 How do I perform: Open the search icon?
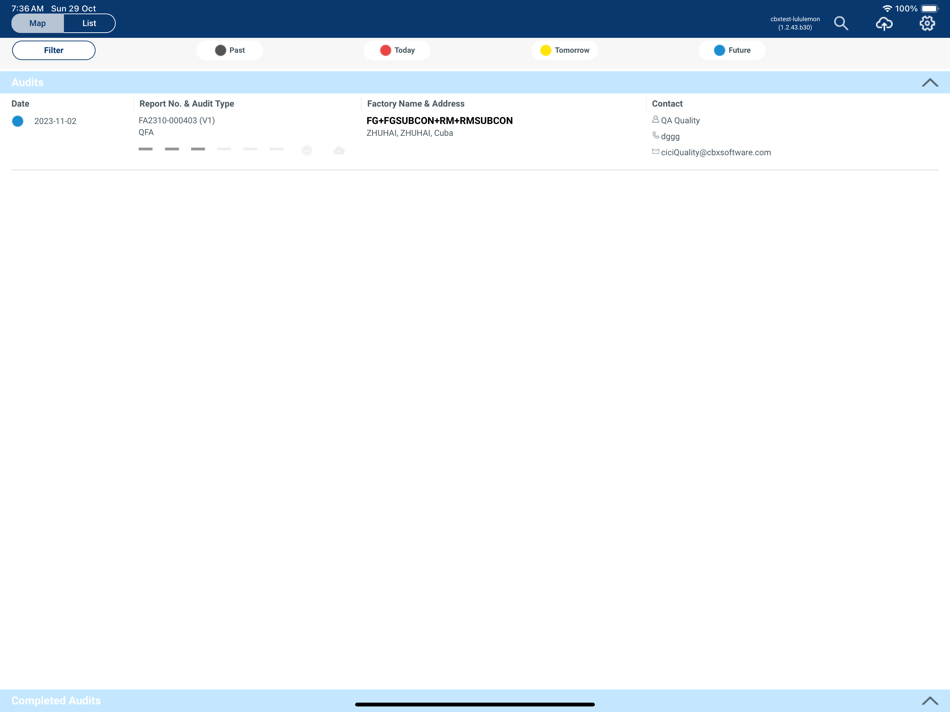tap(840, 22)
